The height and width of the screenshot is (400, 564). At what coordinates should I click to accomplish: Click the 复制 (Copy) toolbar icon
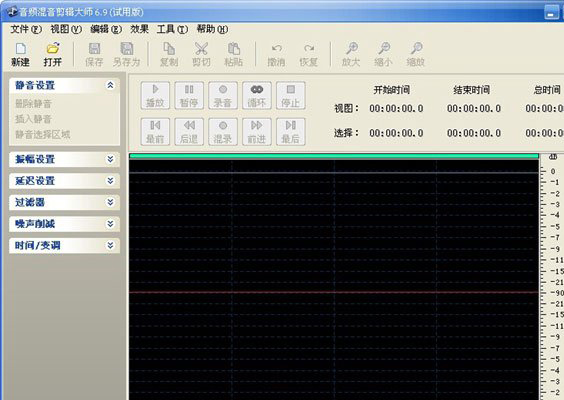(169, 54)
